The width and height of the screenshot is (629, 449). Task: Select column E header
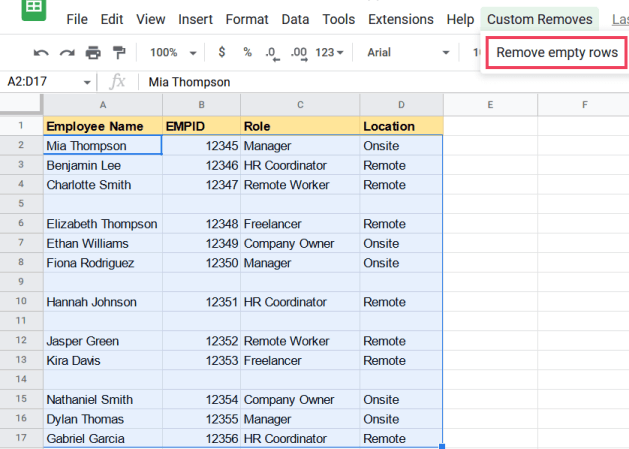490,105
